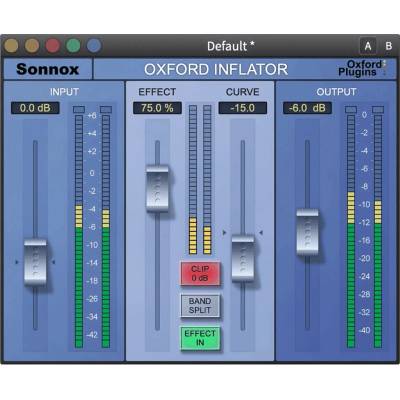This screenshot has height=400, width=400.
Task: Click the CURVE section label
Action: tap(242, 92)
